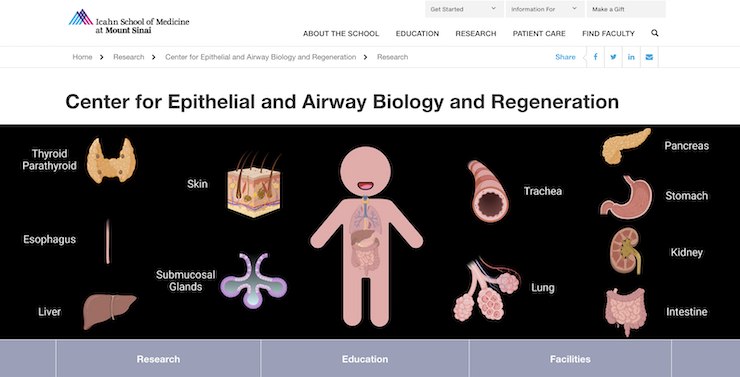Select the Kidney illustration
This screenshot has height=377, width=740.
625,251
